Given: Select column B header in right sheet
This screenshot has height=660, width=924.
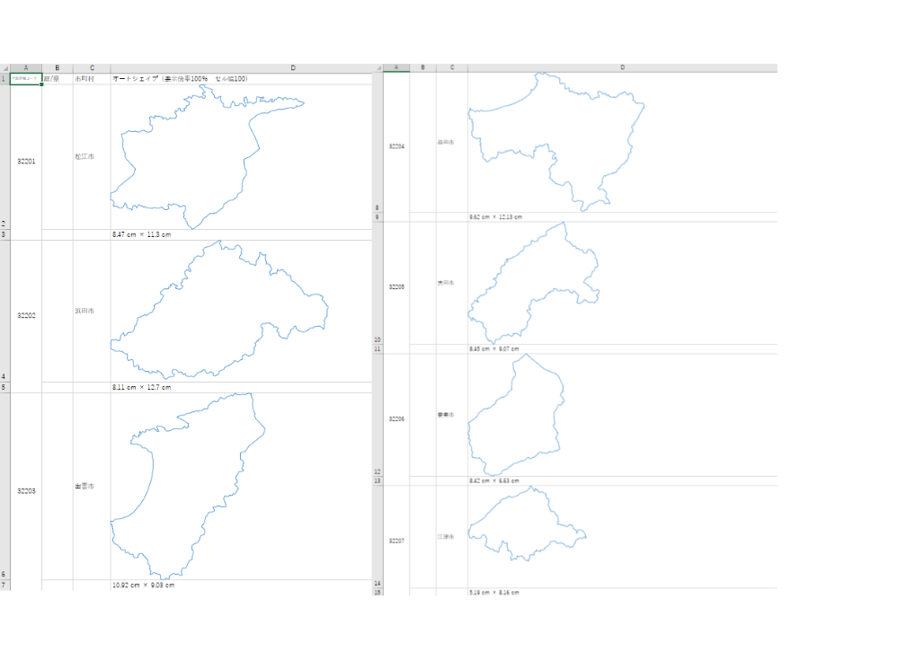Looking at the screenshot, I should pyautogui.click(x=423, y=68).
